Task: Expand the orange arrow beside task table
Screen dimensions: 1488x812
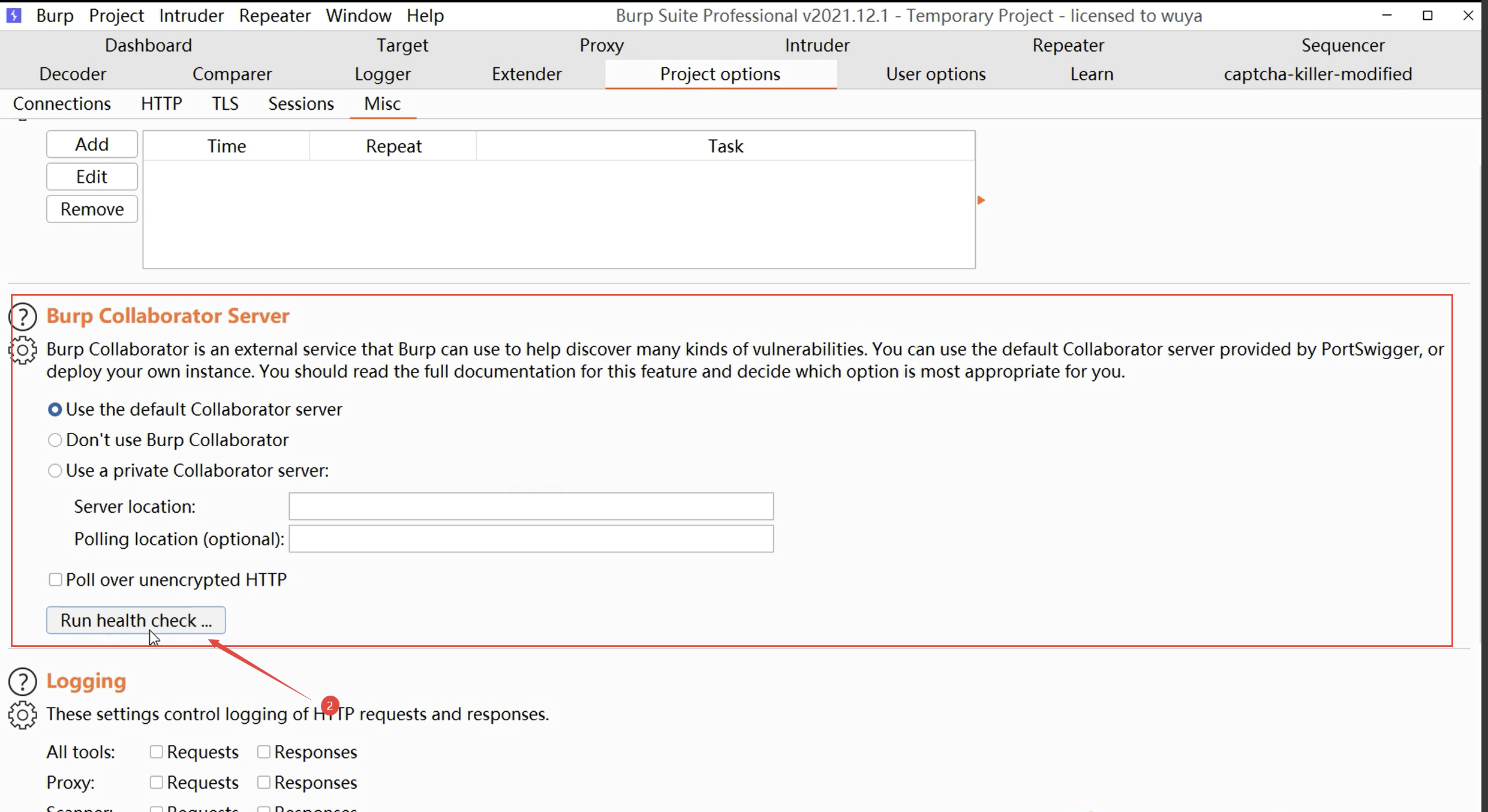Action: tap(981, 200)
